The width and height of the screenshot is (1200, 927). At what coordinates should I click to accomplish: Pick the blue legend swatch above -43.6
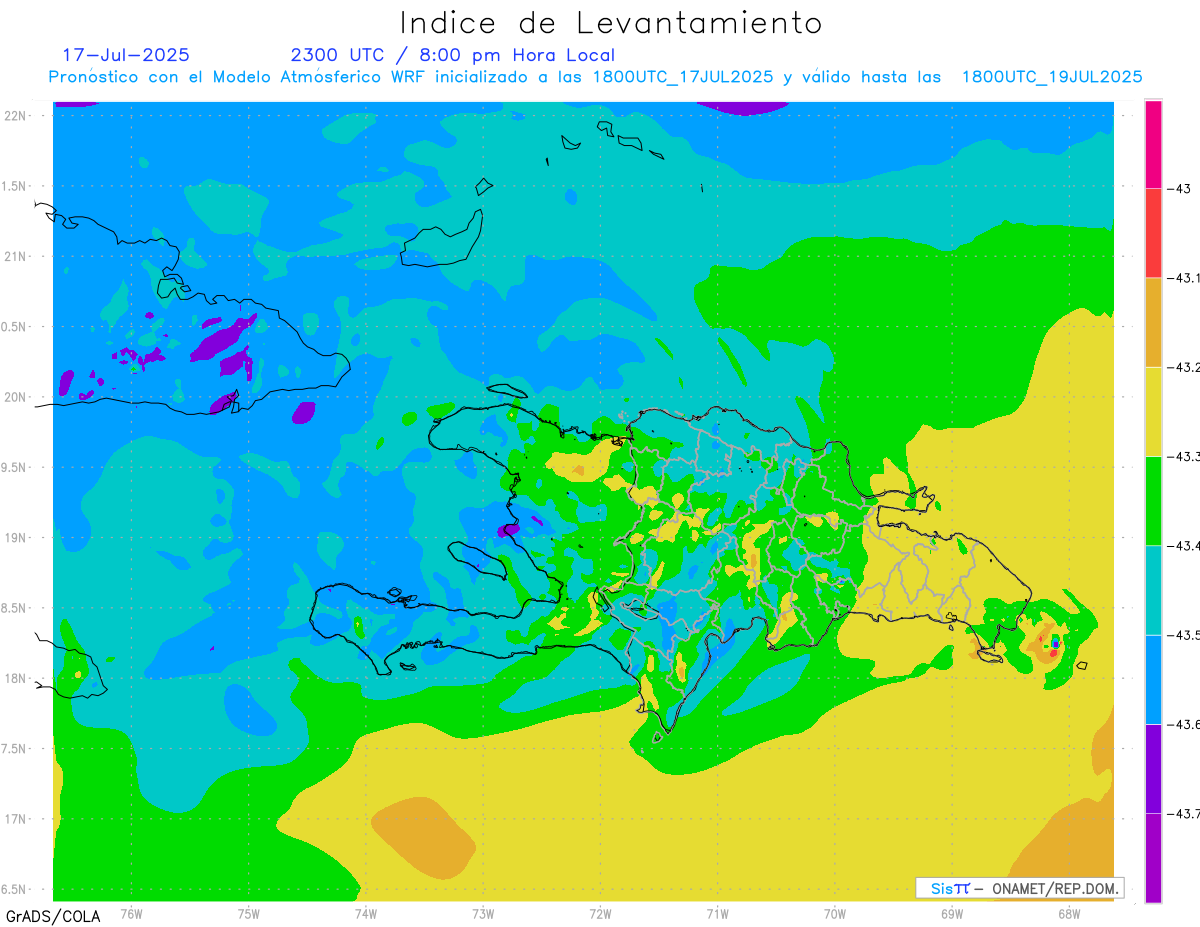click(1153, 679)
